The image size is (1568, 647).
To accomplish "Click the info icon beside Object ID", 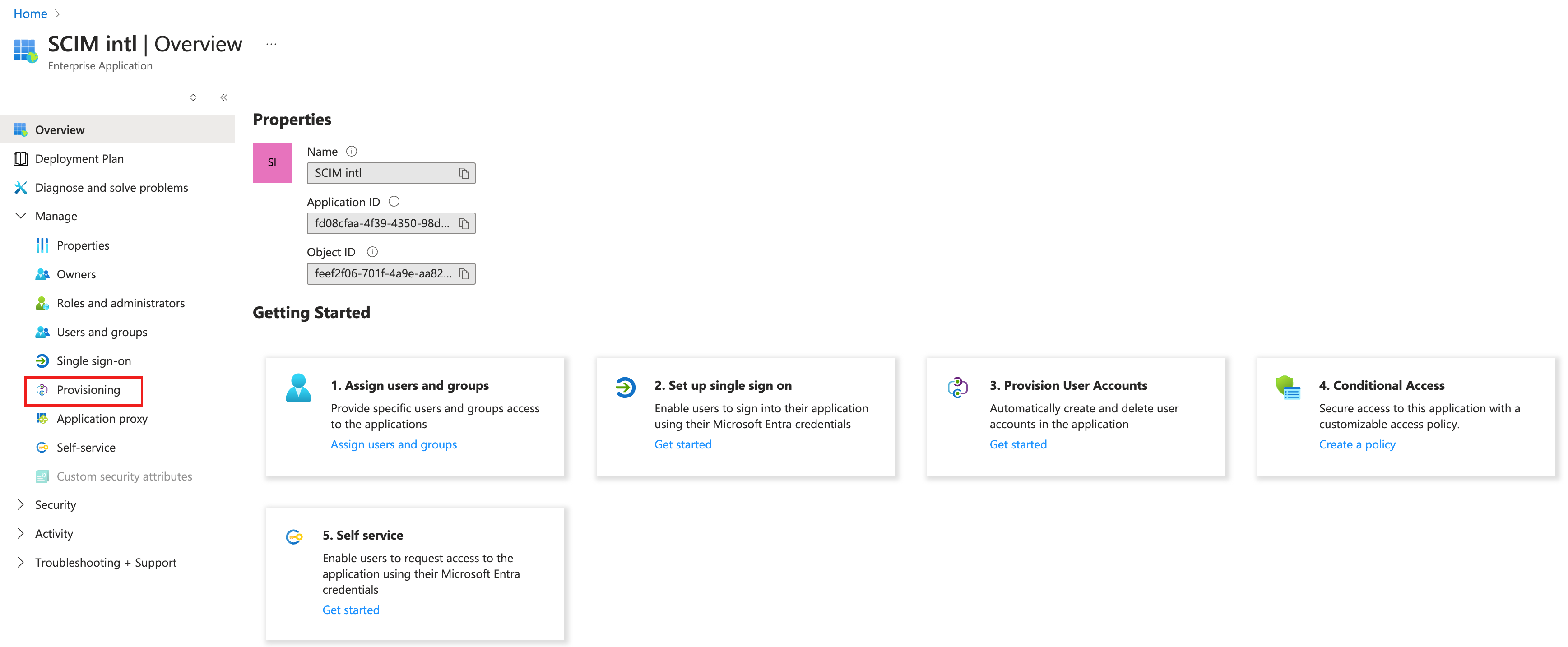I will 372,252.
